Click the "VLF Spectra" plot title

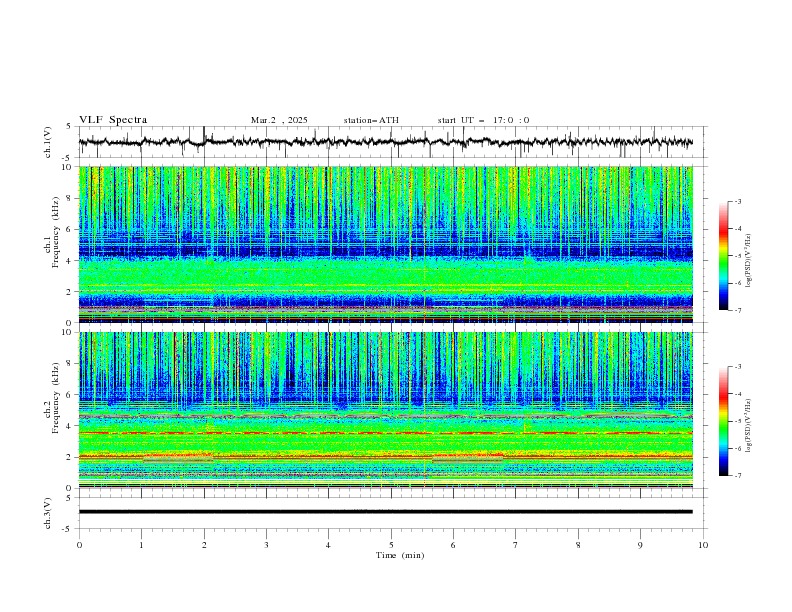point(113,120)
